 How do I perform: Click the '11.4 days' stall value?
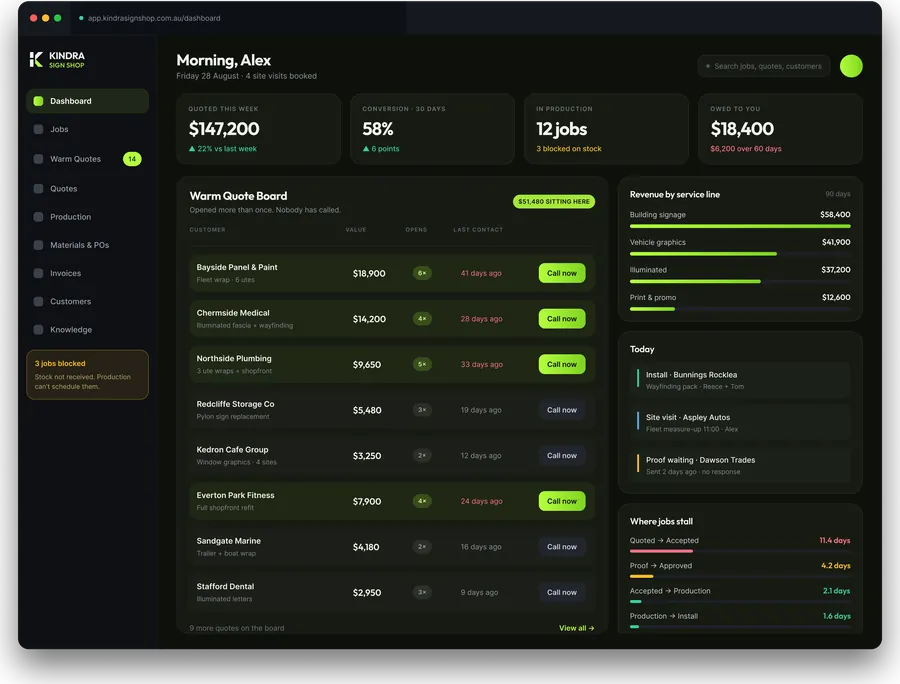tap(835, 541)
